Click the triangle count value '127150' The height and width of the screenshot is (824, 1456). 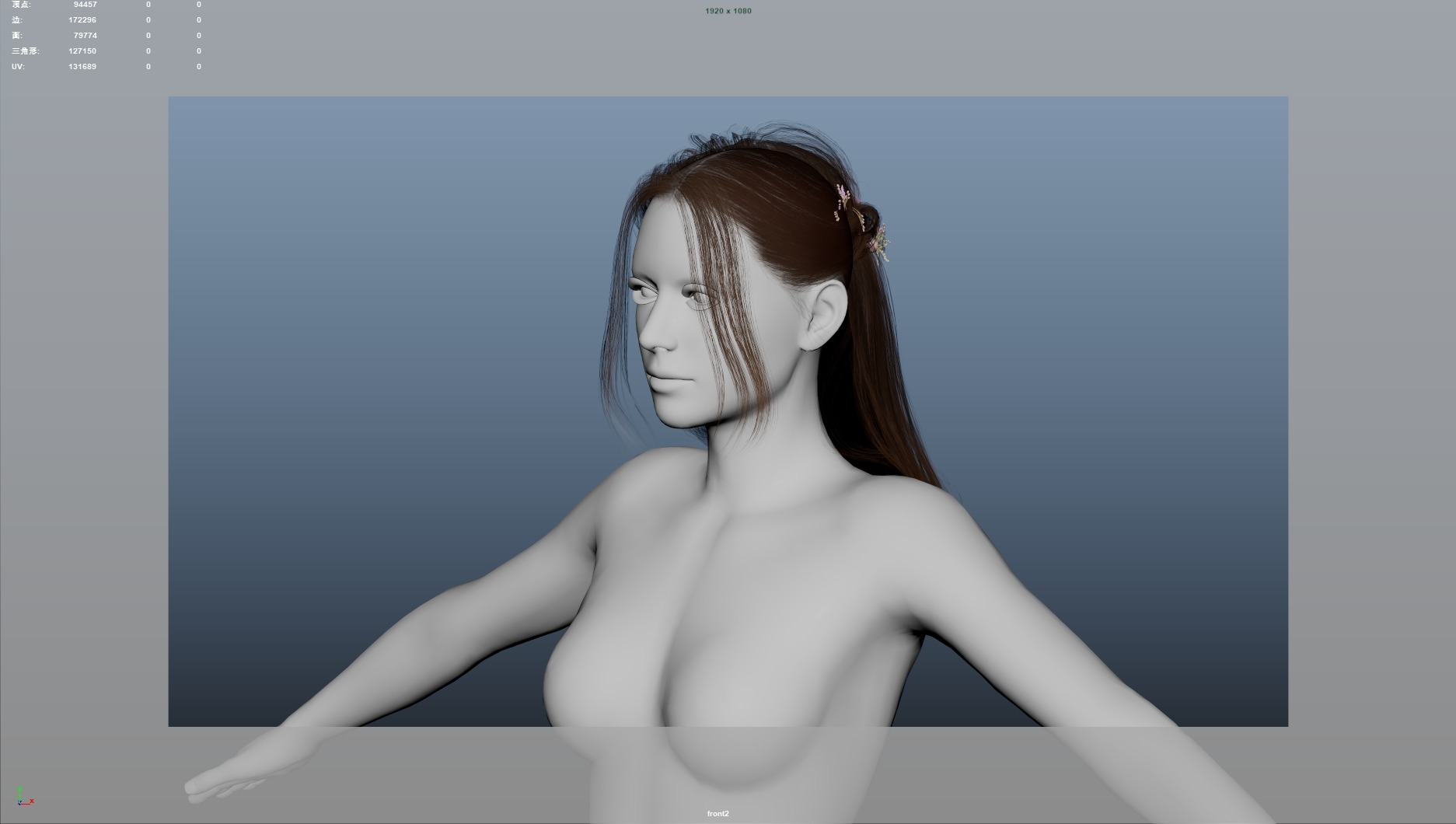tap(82, 51)
